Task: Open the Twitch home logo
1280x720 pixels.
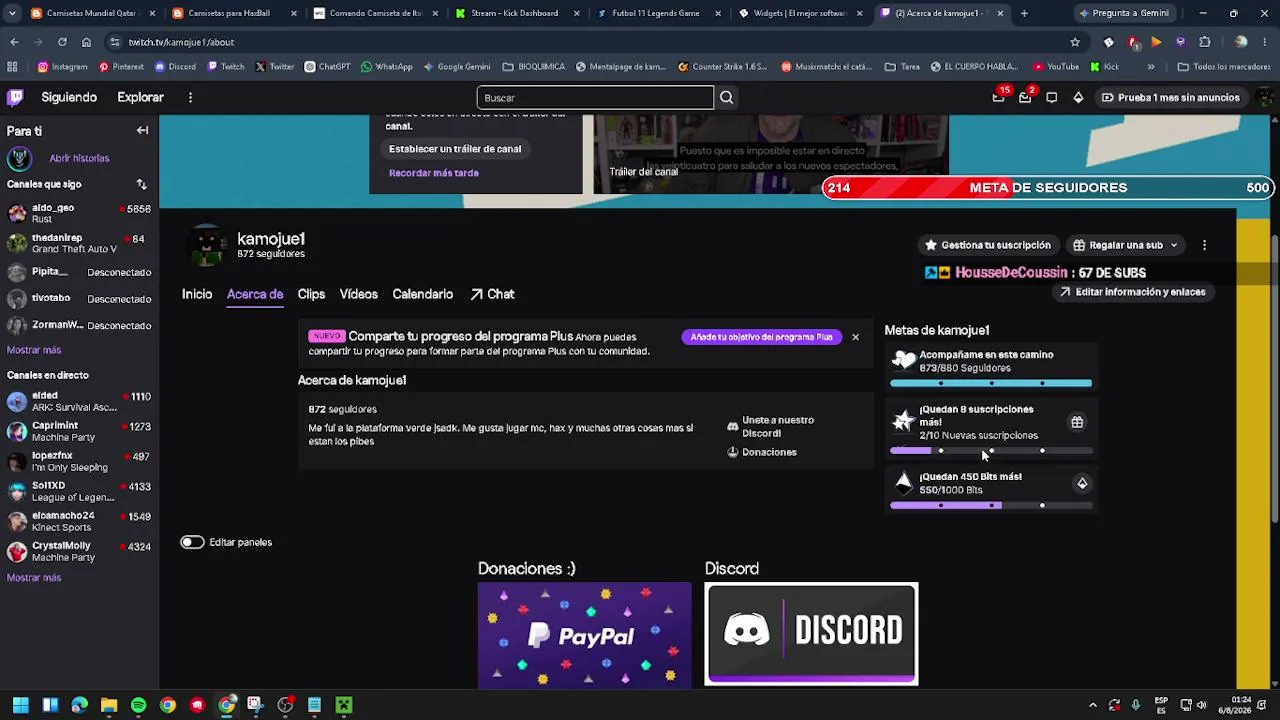Action: (x=15, y=97)
